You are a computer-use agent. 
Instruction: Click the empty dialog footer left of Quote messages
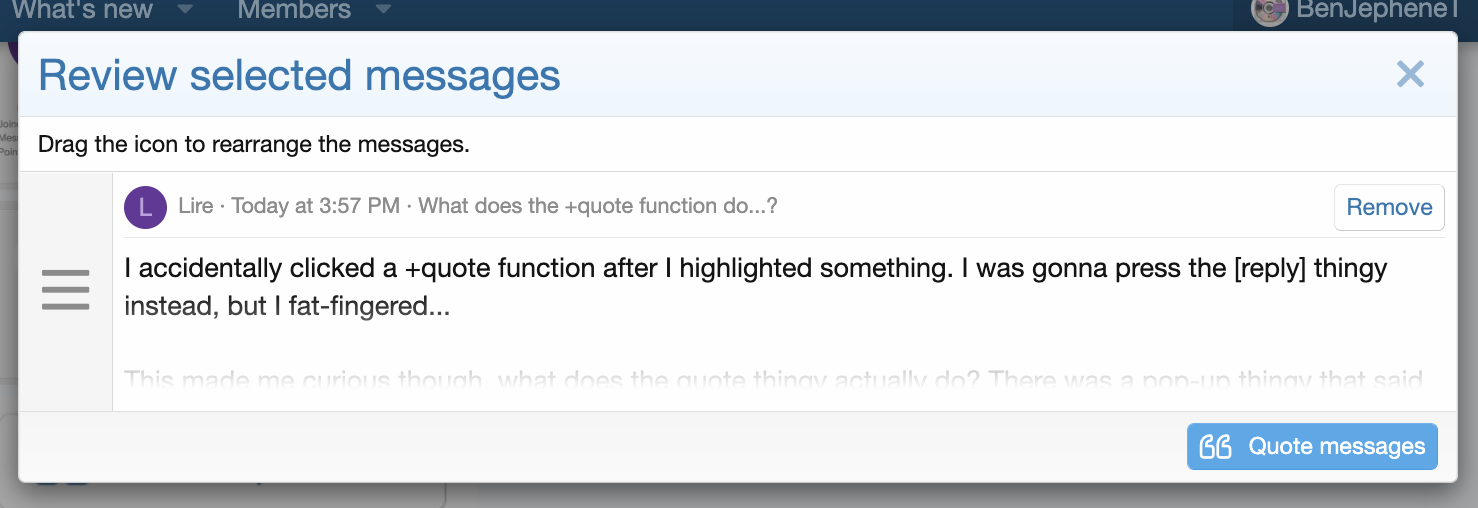(600, 447)
